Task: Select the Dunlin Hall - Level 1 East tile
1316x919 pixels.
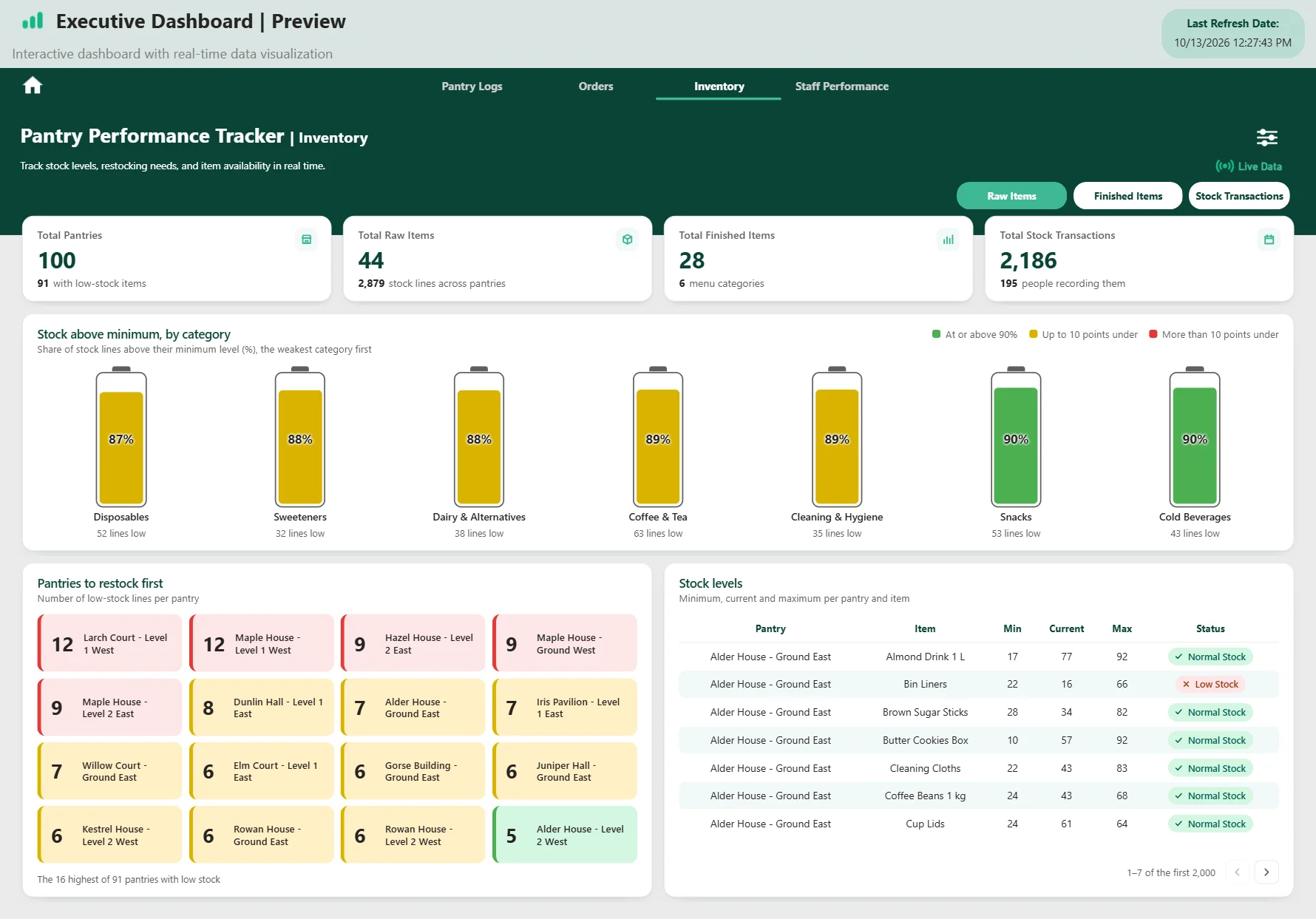Action: coord(262,708)
